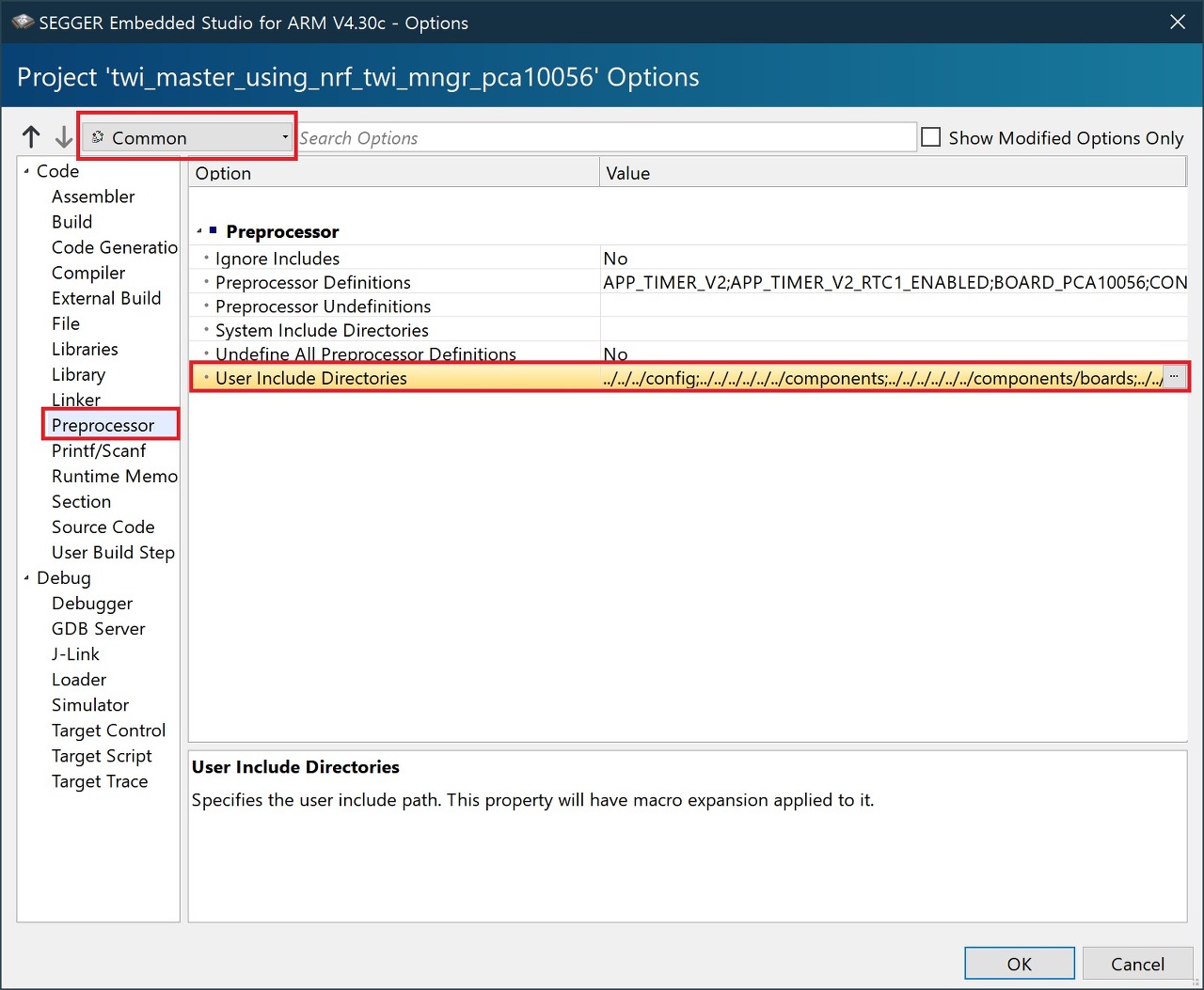
Task: Enable Show Modified Options Only checkbox
Action: point(931,137)
